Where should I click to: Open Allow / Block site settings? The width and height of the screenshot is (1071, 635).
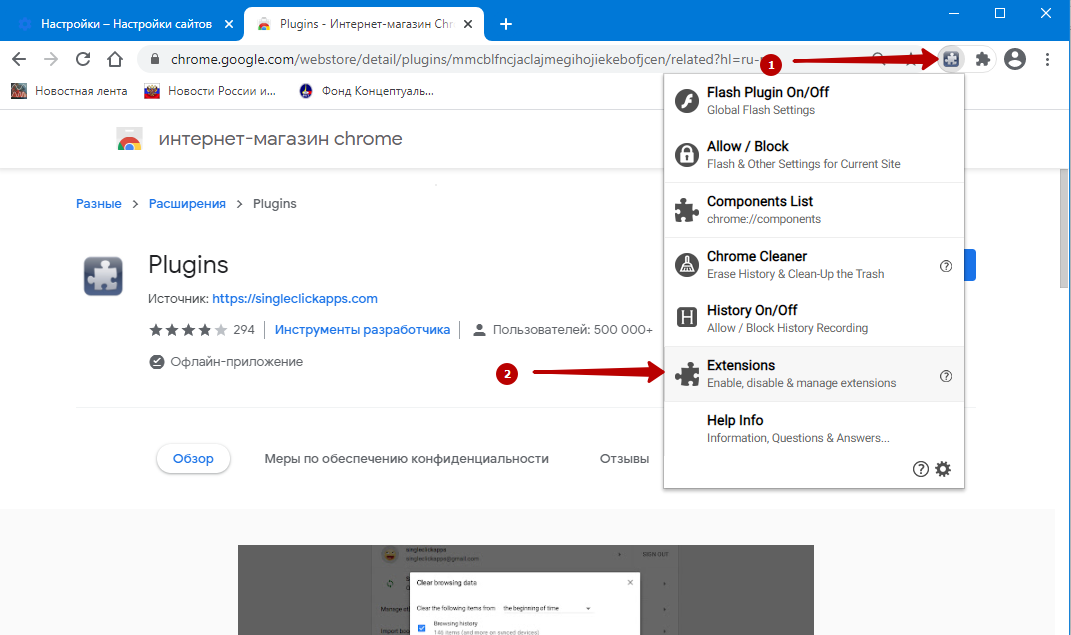click(747, 155)
